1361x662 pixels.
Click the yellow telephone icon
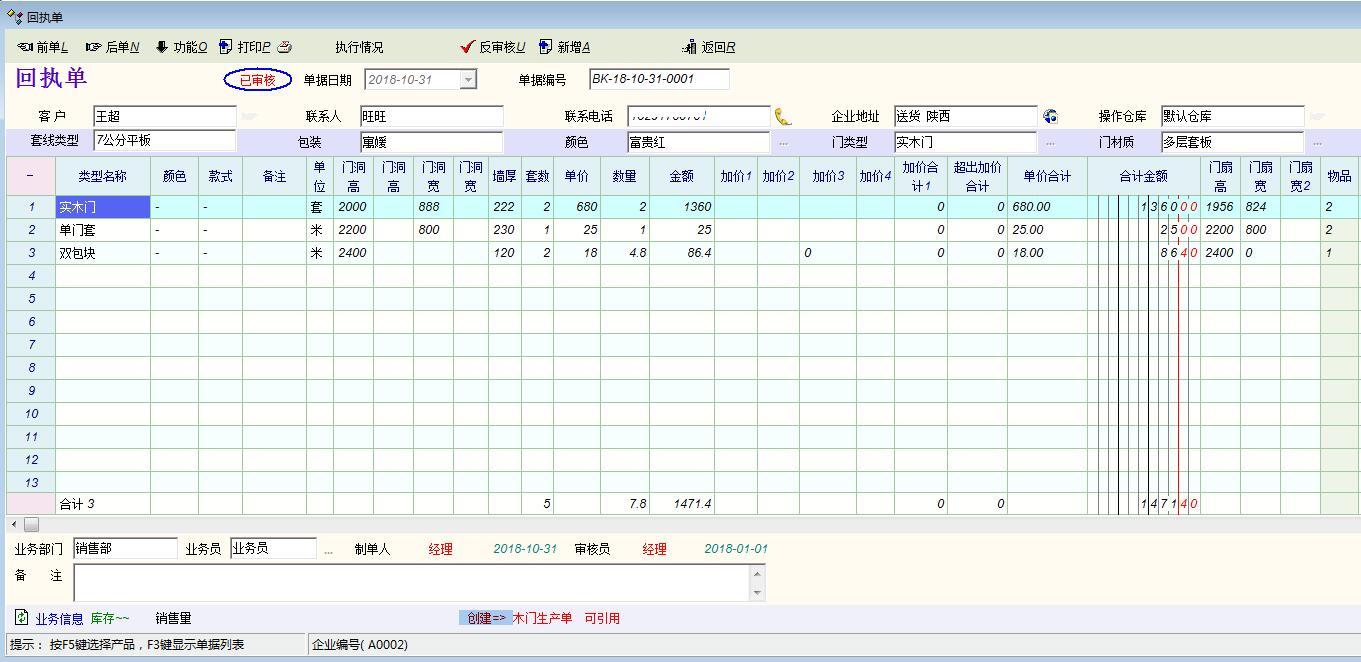tap(783, 117)
